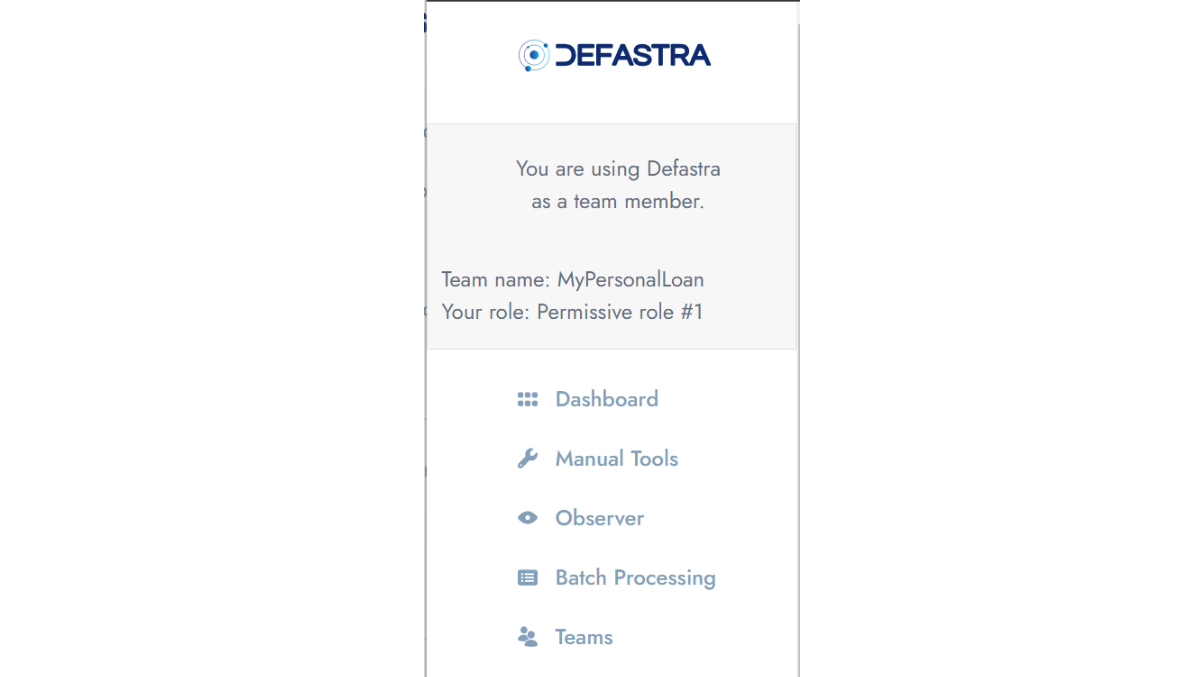Click the Batch Processing list icon
This screenshot has height=677, width=1200.
(x=527, y=578)
